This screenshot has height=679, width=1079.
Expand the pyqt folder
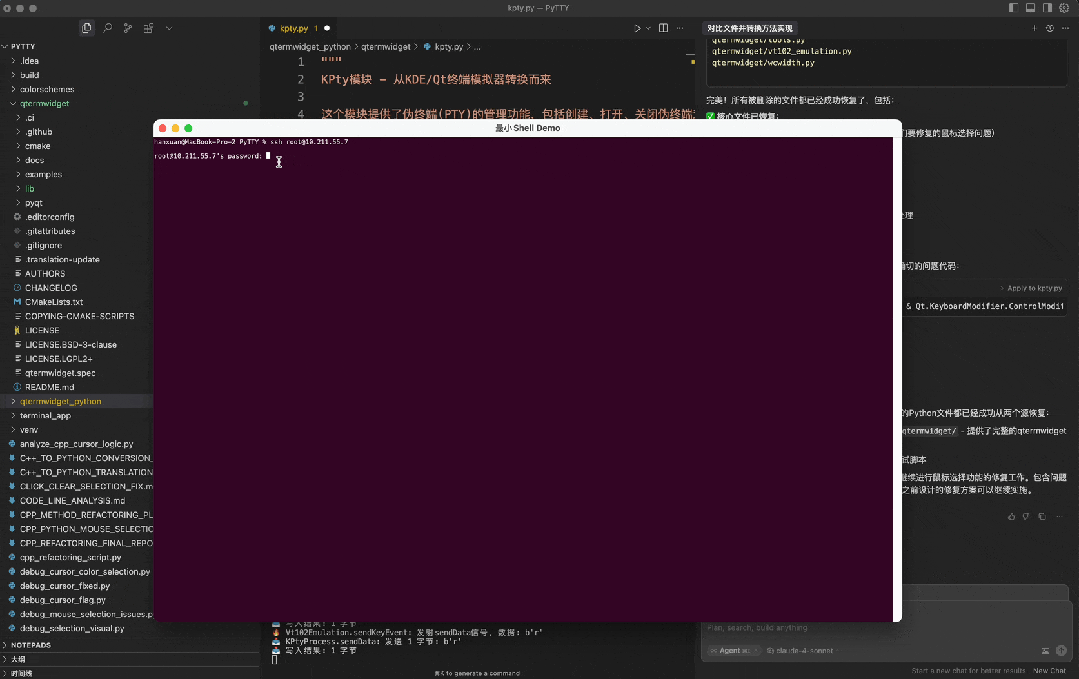point(34,203)
